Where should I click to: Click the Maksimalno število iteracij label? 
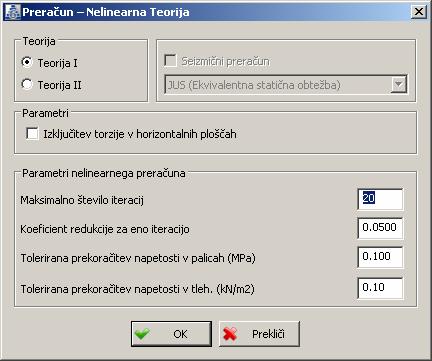(82, 200)
